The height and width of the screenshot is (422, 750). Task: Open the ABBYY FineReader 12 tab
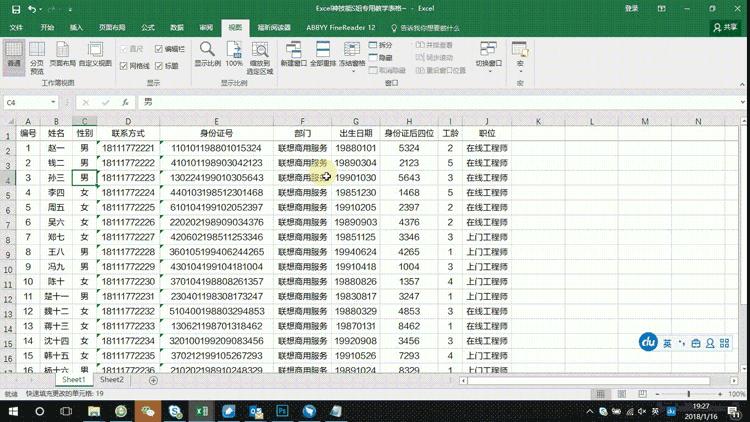(x=341, y=28)
